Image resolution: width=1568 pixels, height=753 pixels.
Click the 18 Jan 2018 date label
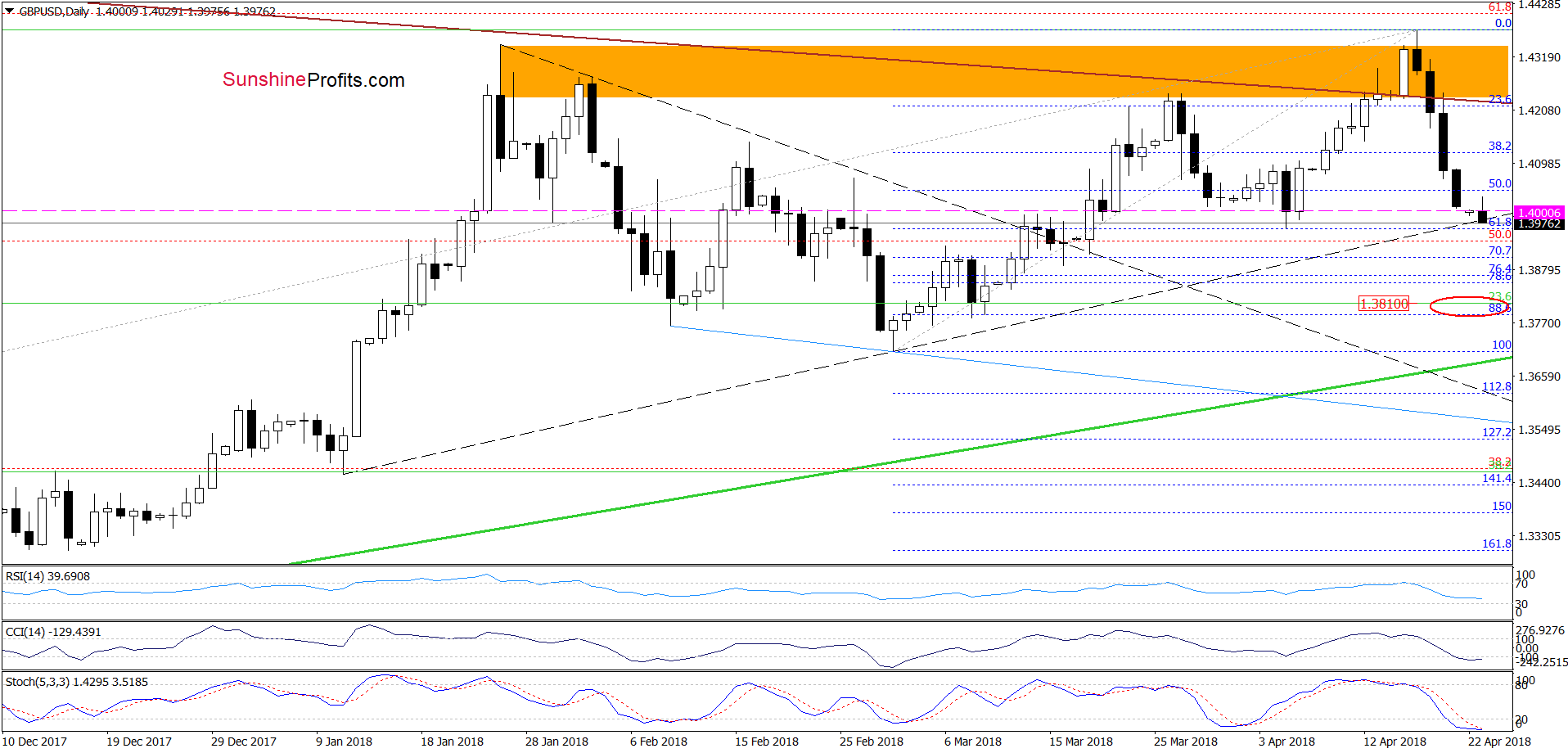tap(452, 742)
